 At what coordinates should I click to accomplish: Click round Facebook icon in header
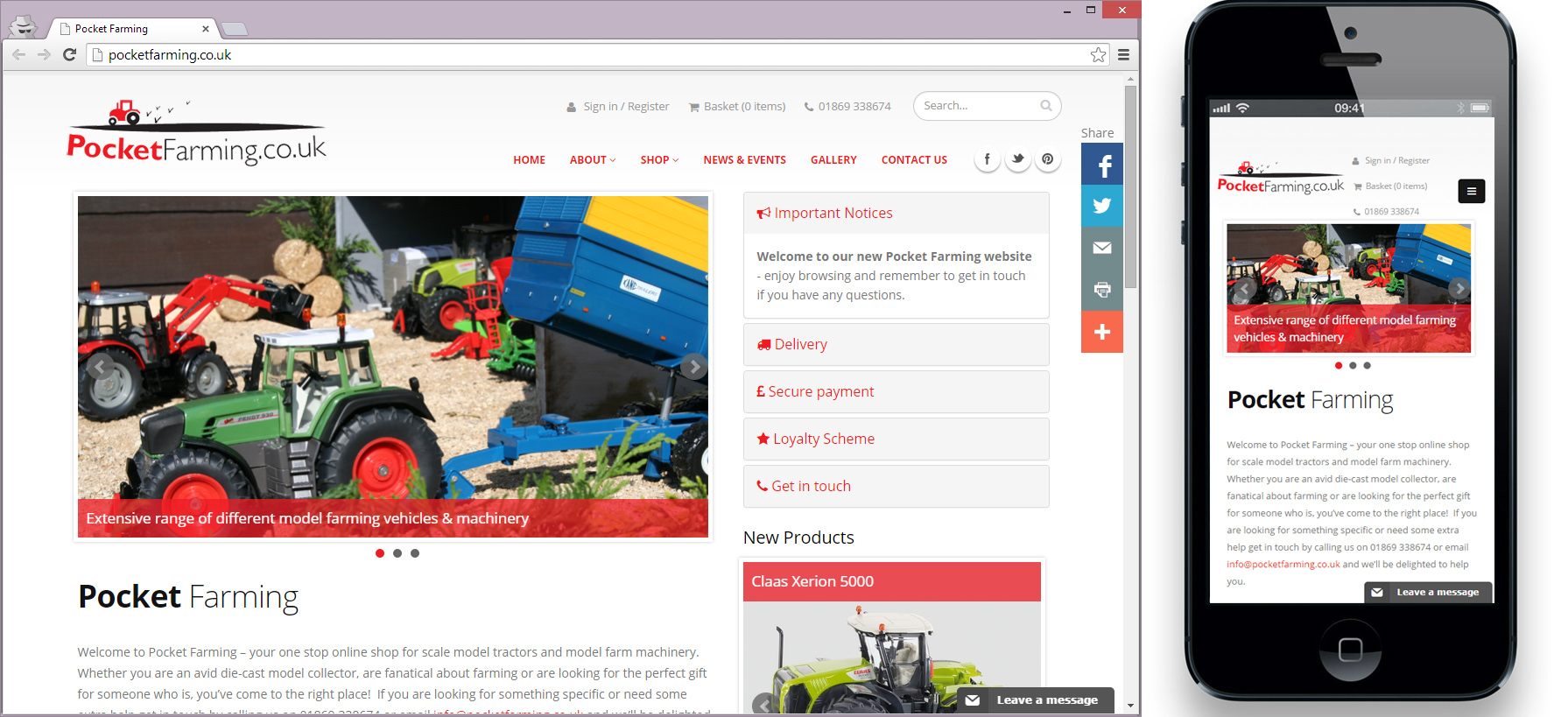988,159
